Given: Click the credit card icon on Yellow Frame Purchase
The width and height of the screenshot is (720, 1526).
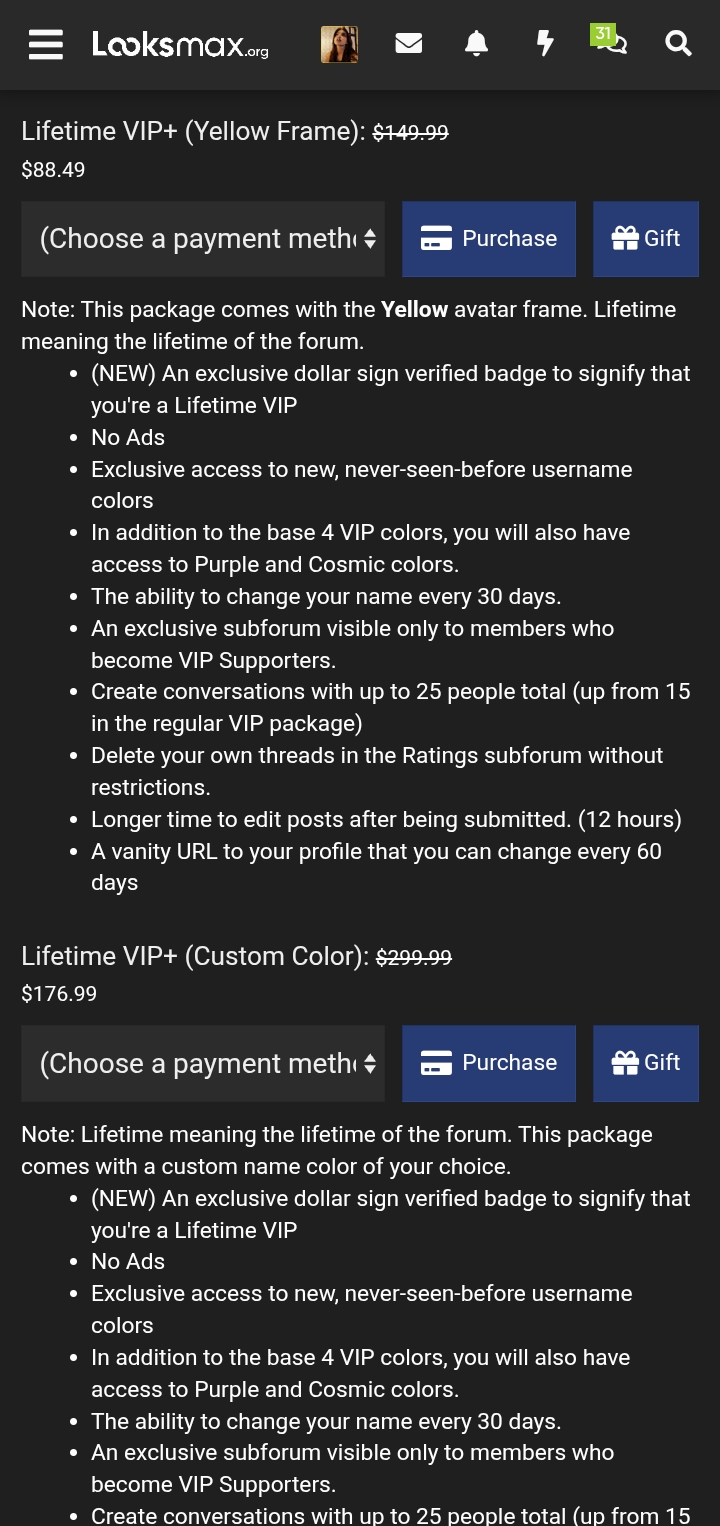Looking at the screenshot, I should [x=436, y=239].
